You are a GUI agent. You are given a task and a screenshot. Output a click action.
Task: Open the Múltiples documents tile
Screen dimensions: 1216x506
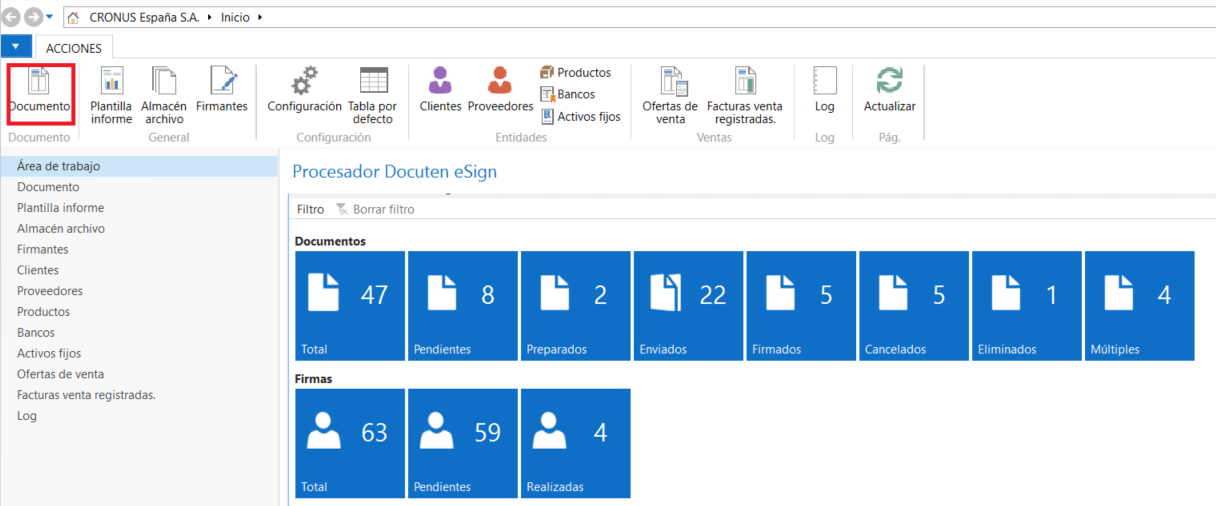(1141, 306)
